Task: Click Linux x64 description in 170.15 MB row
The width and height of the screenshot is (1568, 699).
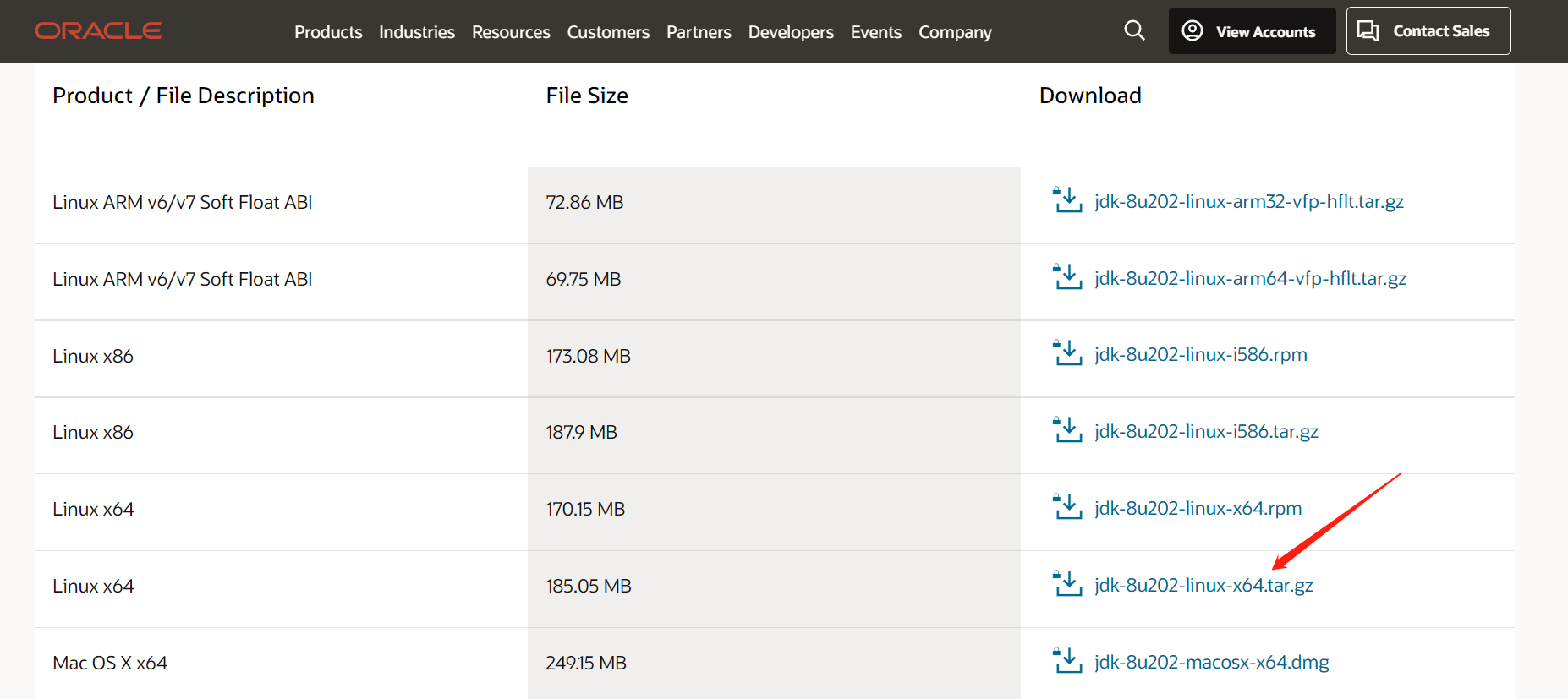Action: coord(93,509)
